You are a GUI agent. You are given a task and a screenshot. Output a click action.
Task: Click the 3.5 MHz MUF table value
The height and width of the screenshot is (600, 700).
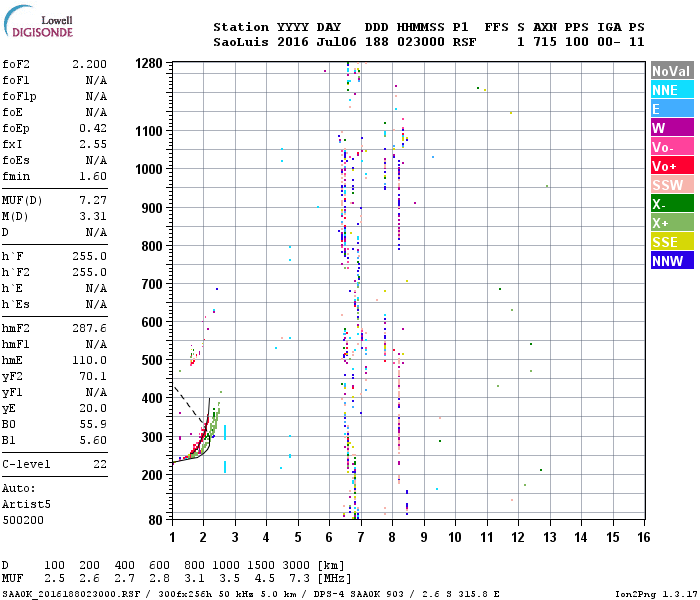coord(229,579)
